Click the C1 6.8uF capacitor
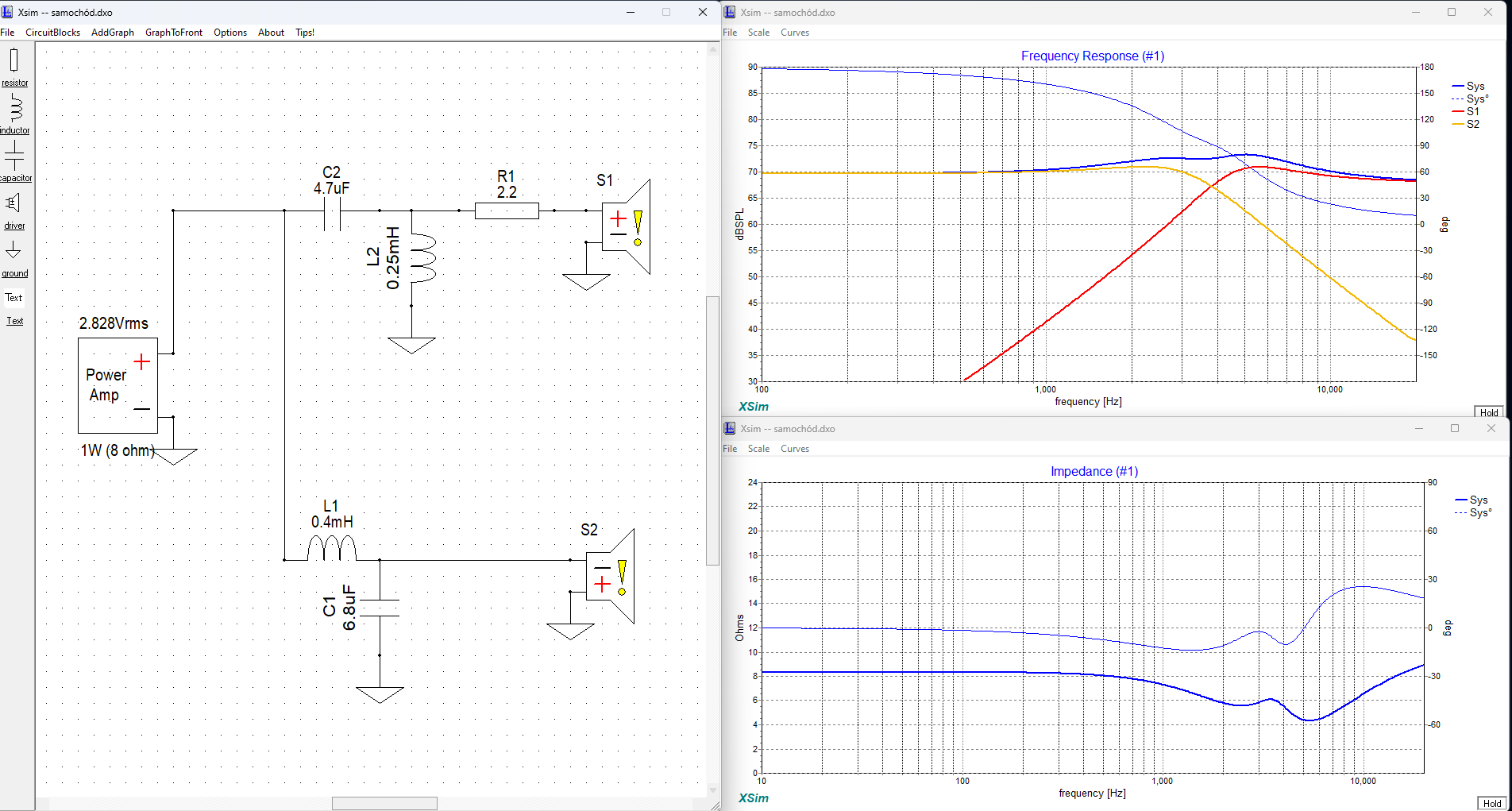The height and width of the screenshot is (811, 1512). (380, 608)
